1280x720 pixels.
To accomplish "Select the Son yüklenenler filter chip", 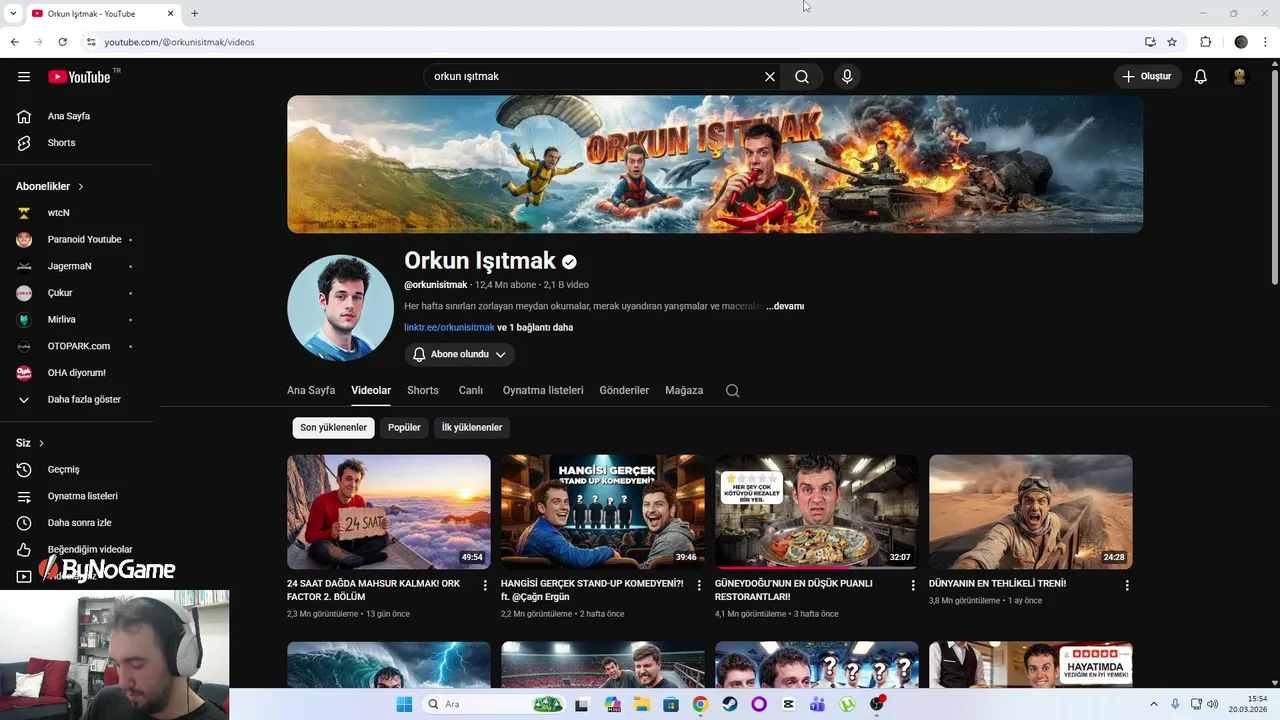I will point(334,428).
